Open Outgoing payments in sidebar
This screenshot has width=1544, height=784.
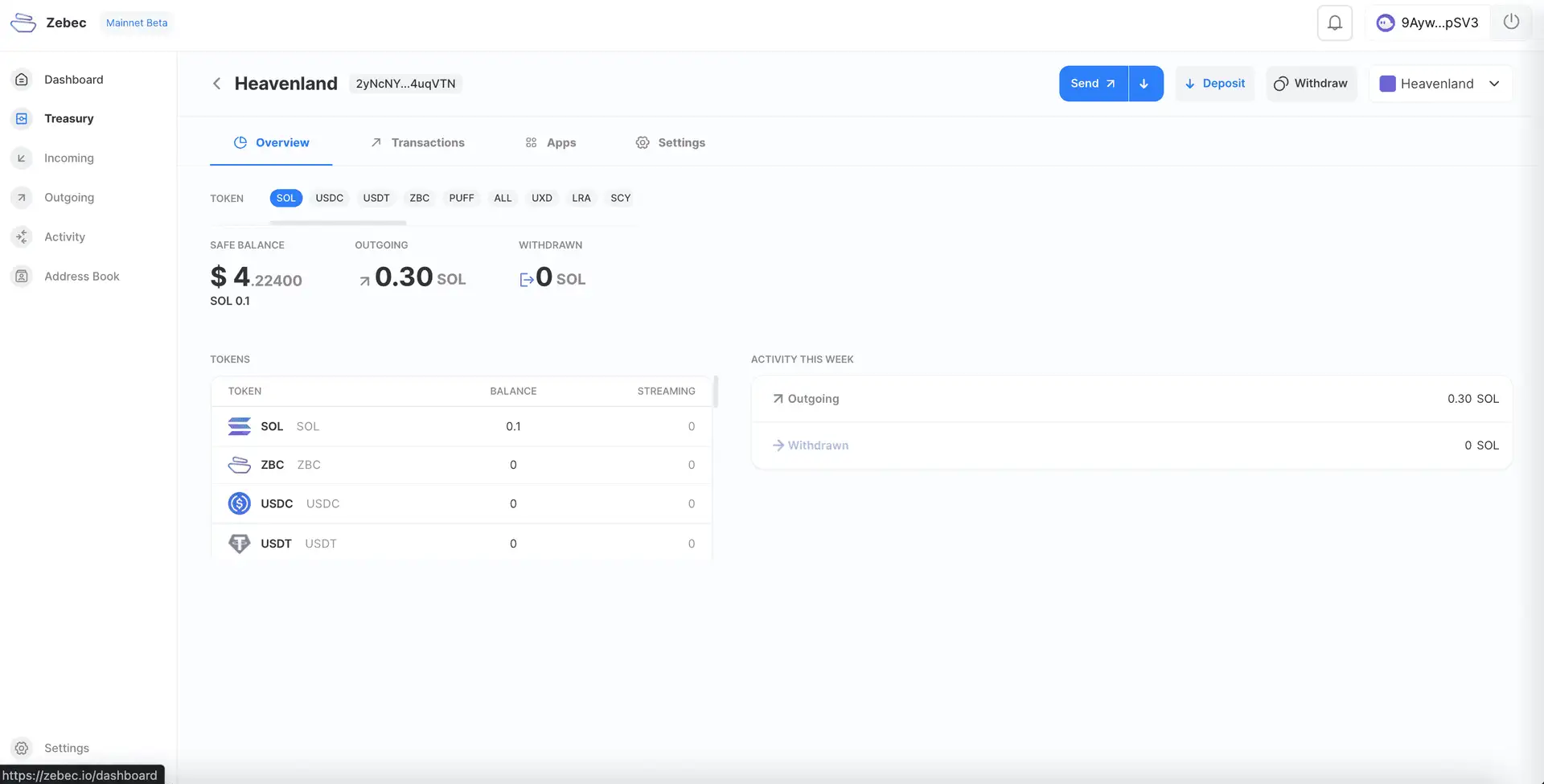point(68,198)
